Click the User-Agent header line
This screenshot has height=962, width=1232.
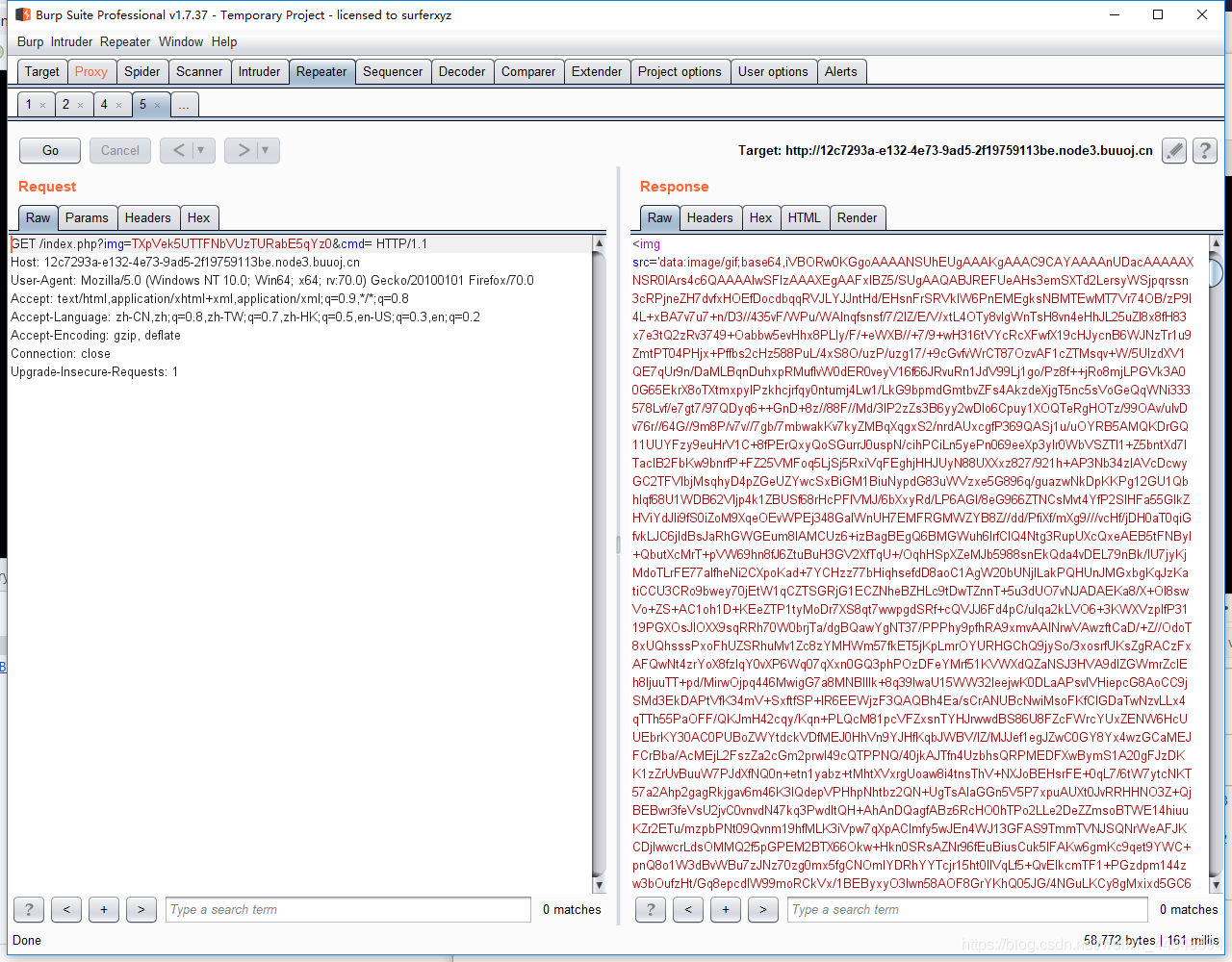(x=272, y=280)
